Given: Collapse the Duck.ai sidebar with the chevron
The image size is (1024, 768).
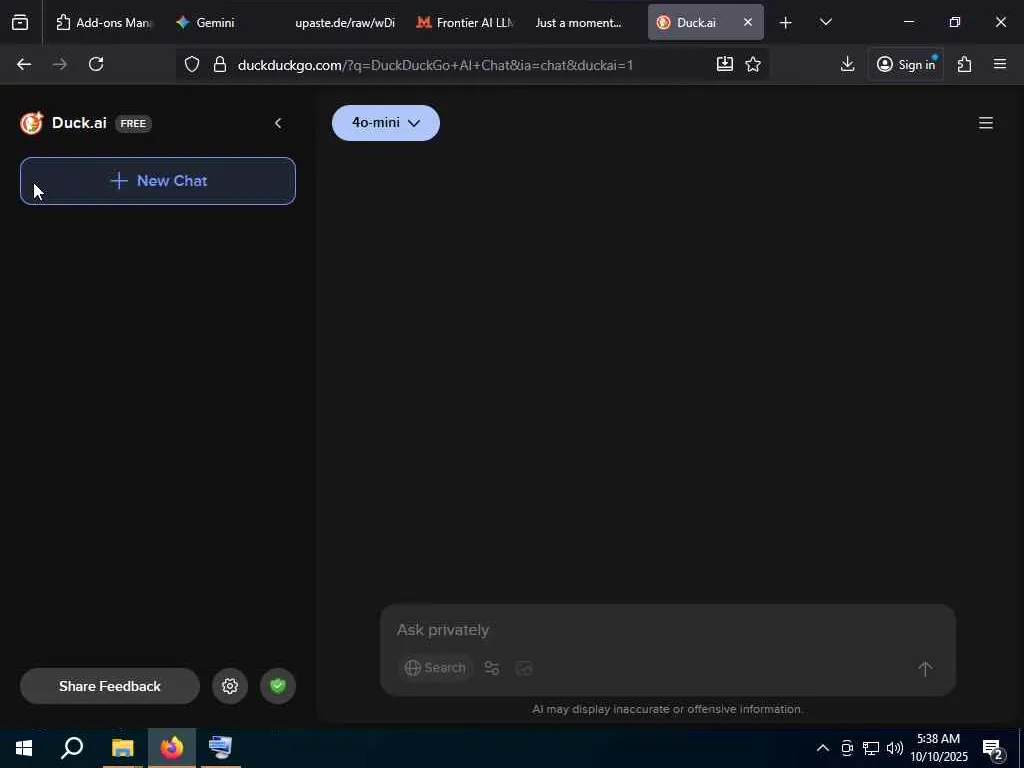Looking at the screenshot, I should click(278, 123).
